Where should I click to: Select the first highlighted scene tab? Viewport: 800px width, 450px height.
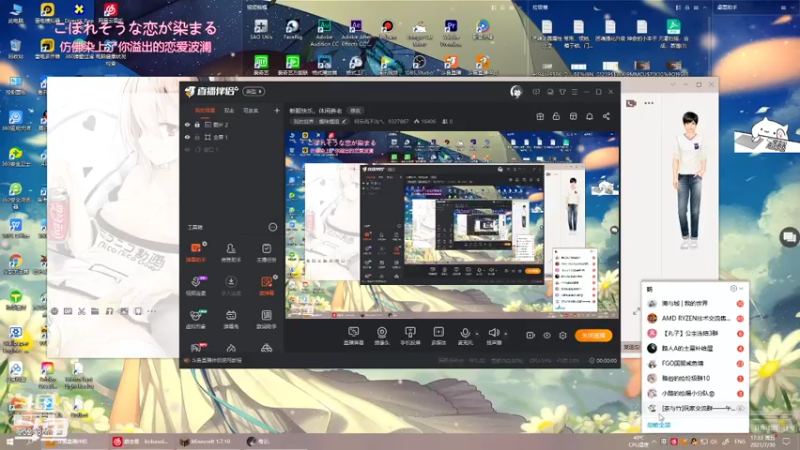pyautogui.click(x=205, y=110)
